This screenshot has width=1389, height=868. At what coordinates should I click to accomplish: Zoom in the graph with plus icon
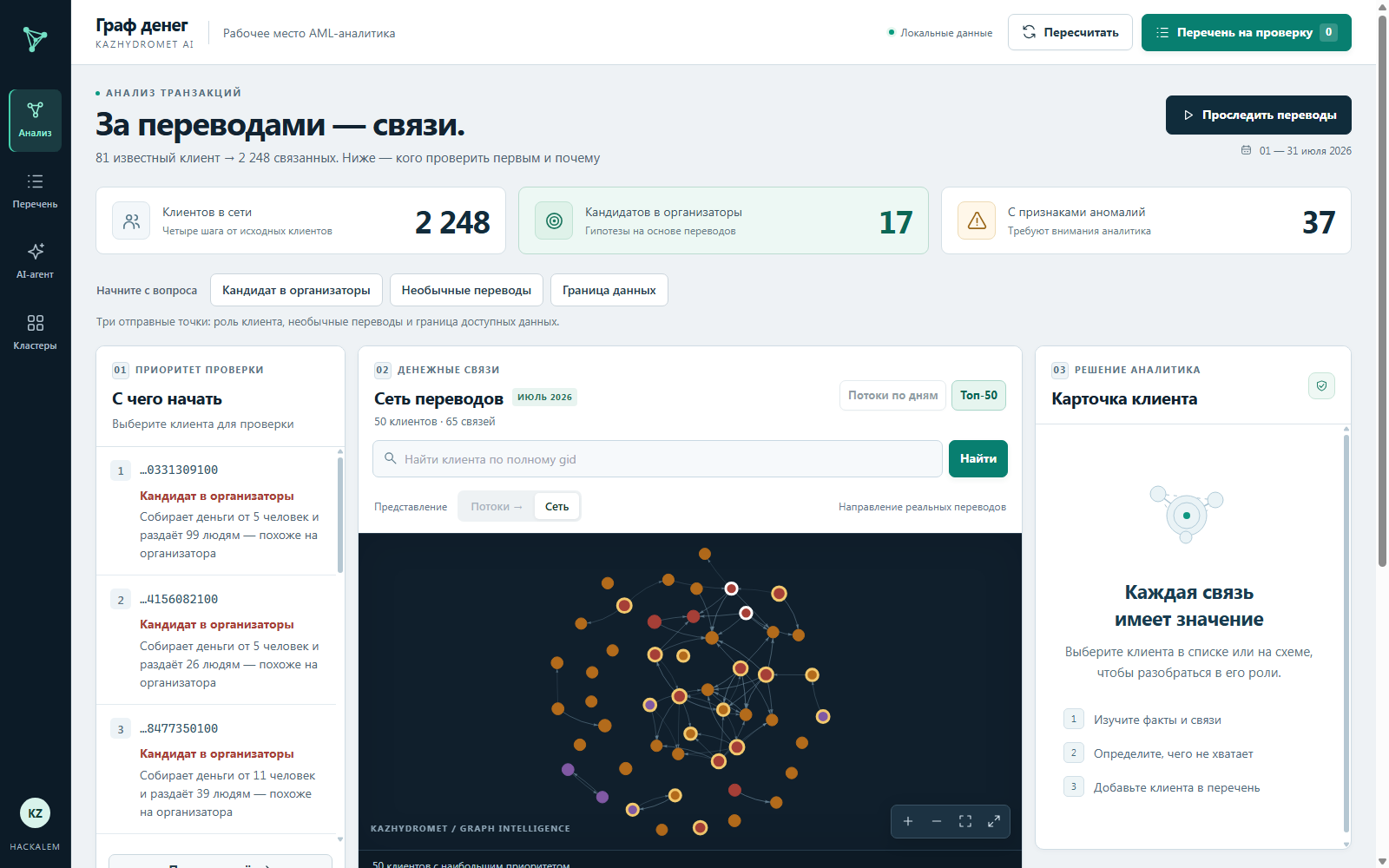pos(908,821)
